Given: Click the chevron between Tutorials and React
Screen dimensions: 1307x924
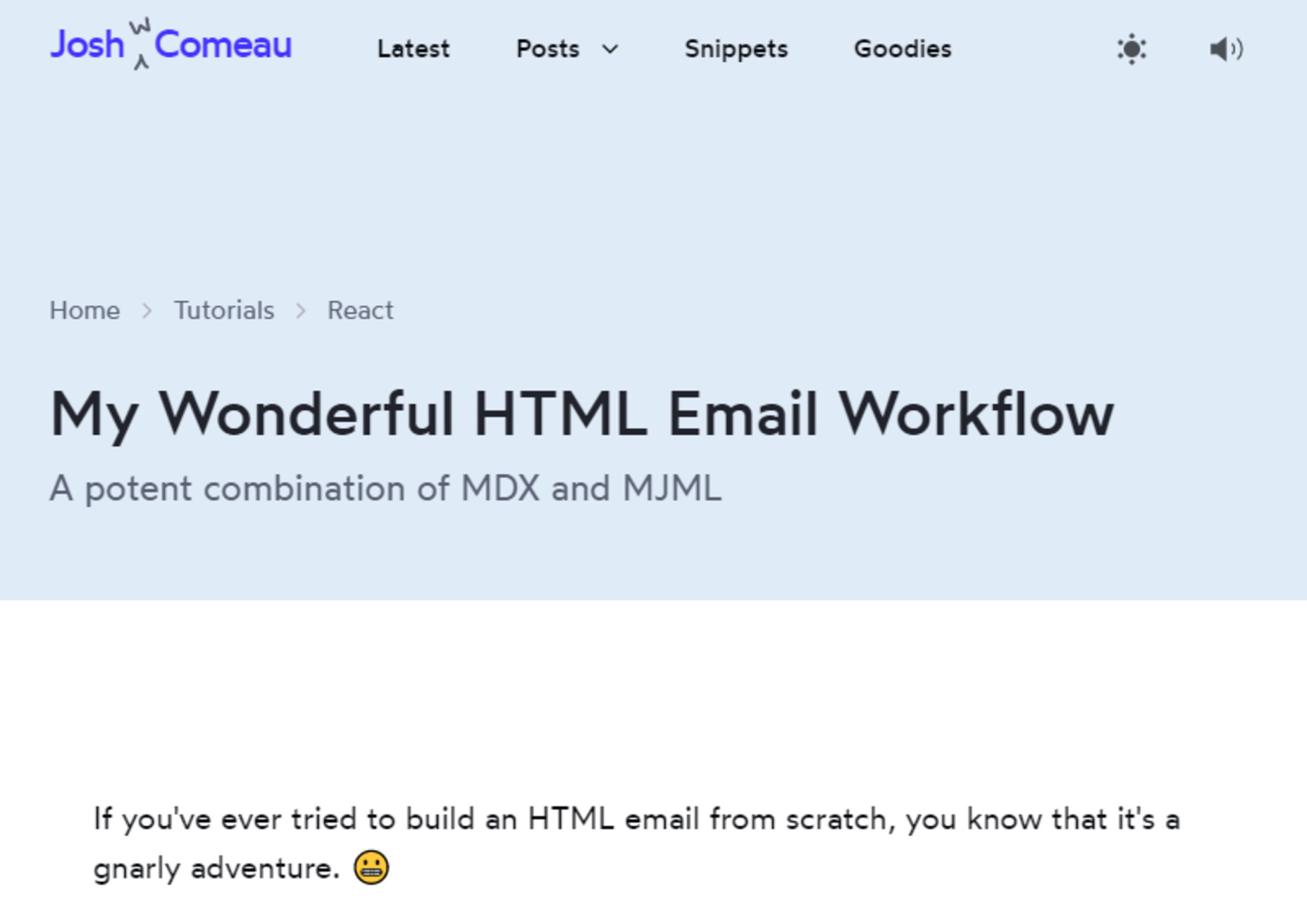Looking at the screenshot, I should tap(301, 311).
